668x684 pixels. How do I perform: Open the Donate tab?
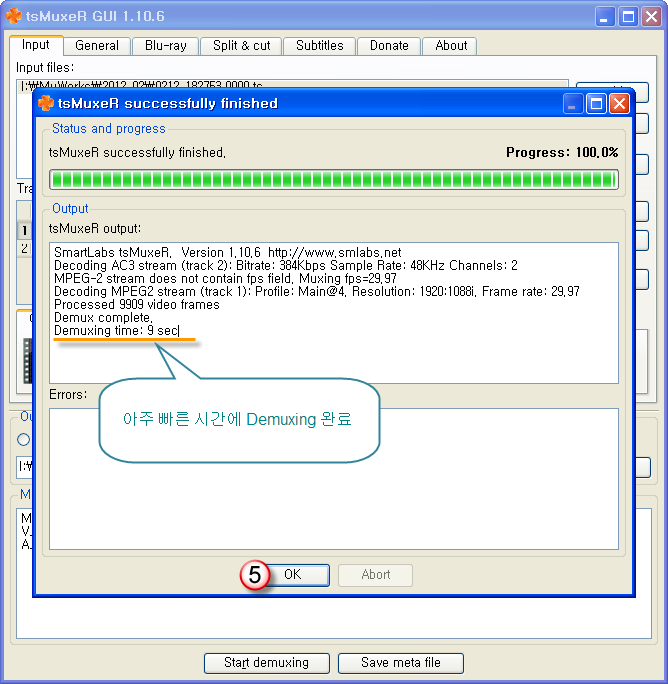tap(389, 46)
